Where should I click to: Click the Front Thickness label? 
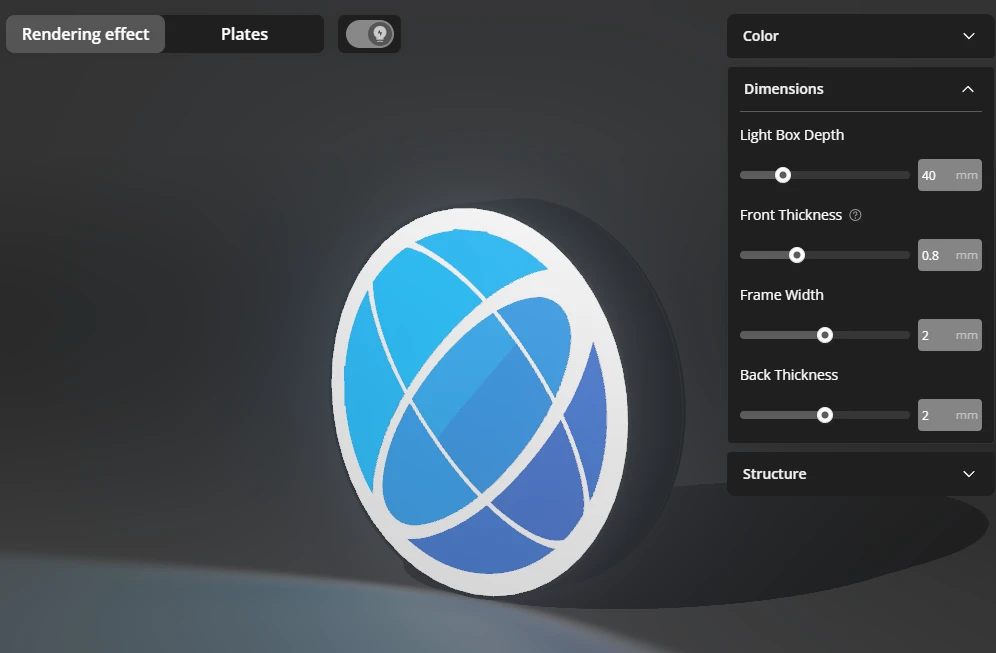(791, 215)
